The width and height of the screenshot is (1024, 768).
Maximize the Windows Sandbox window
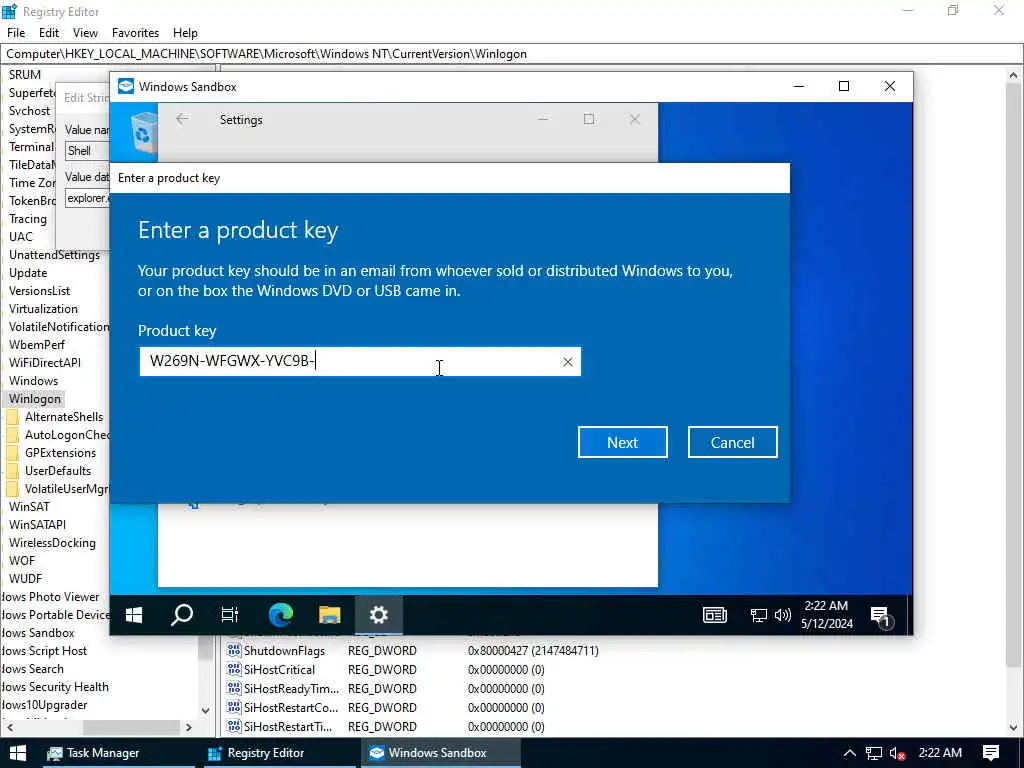[844, 86]
